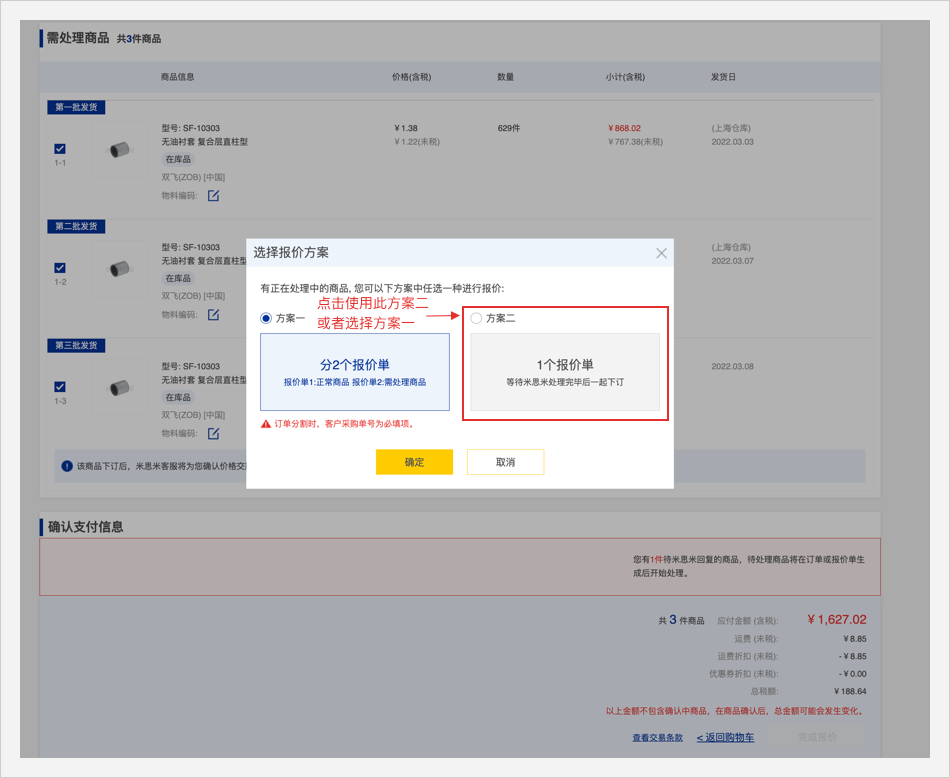Uncheck the checkbox for item 1-1
This screenshot has height=778, width=950.
coord(60,149)
